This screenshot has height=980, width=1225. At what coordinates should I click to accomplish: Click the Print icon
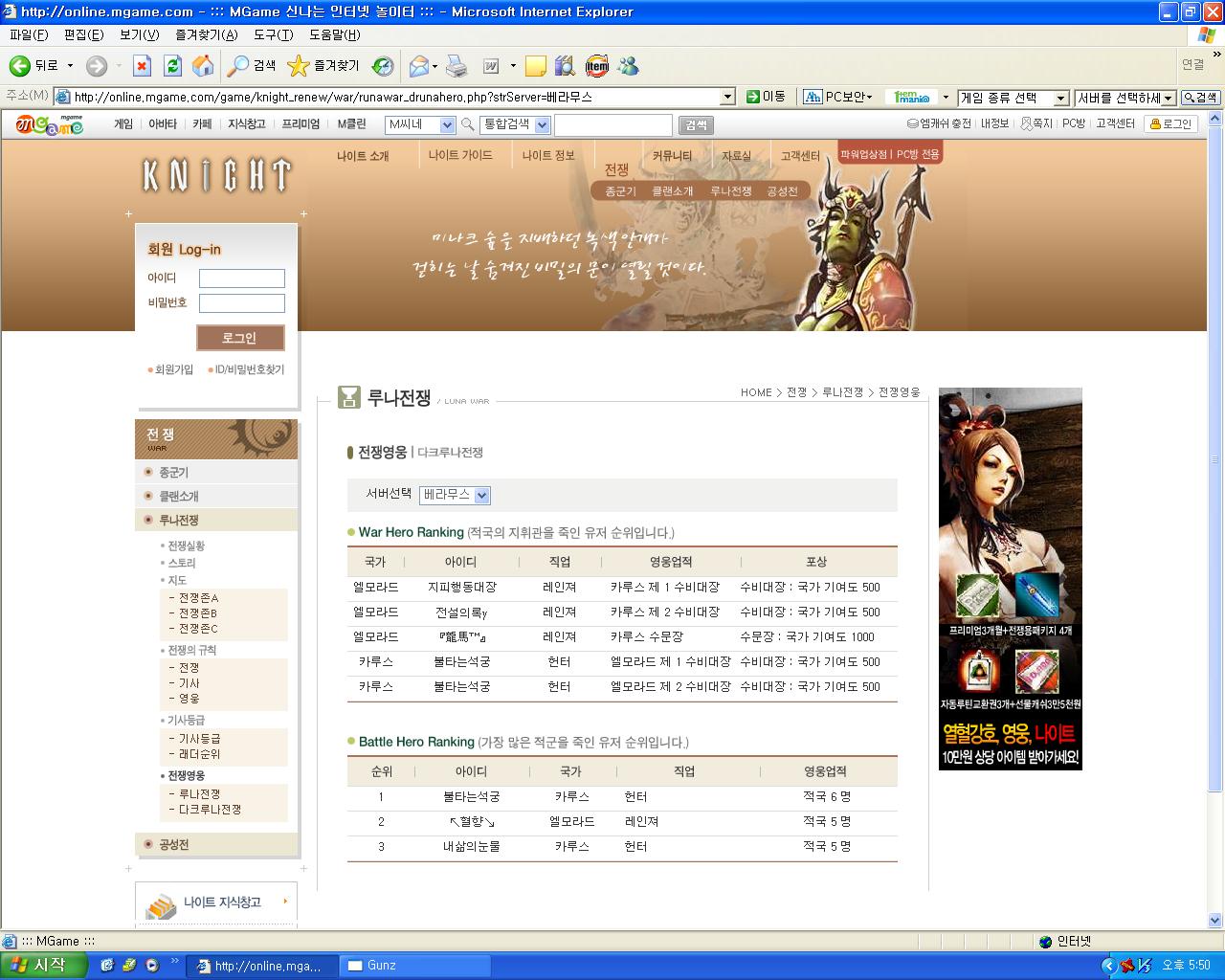457,65
